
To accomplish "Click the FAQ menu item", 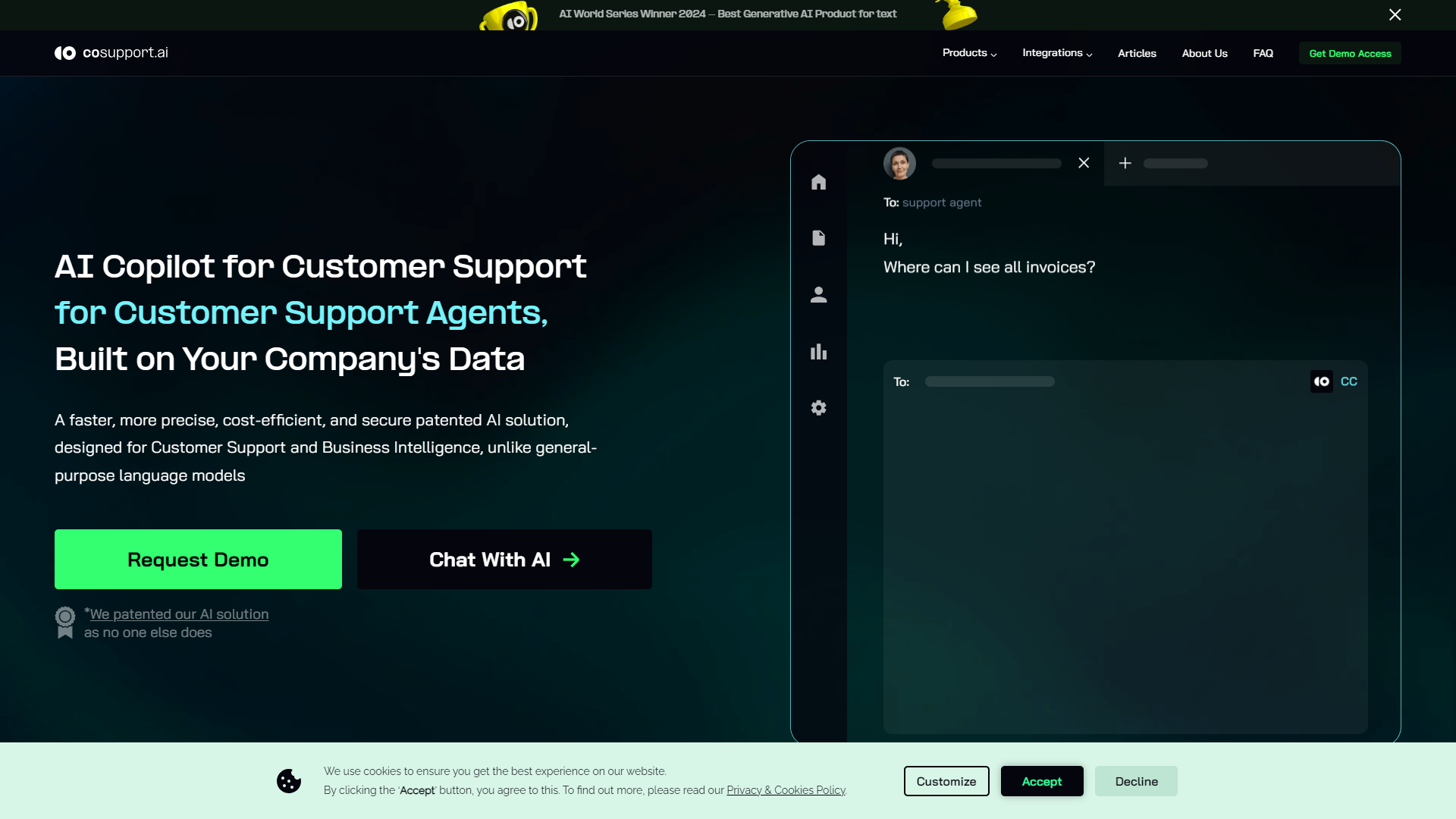I will [x=1262, y=53].
